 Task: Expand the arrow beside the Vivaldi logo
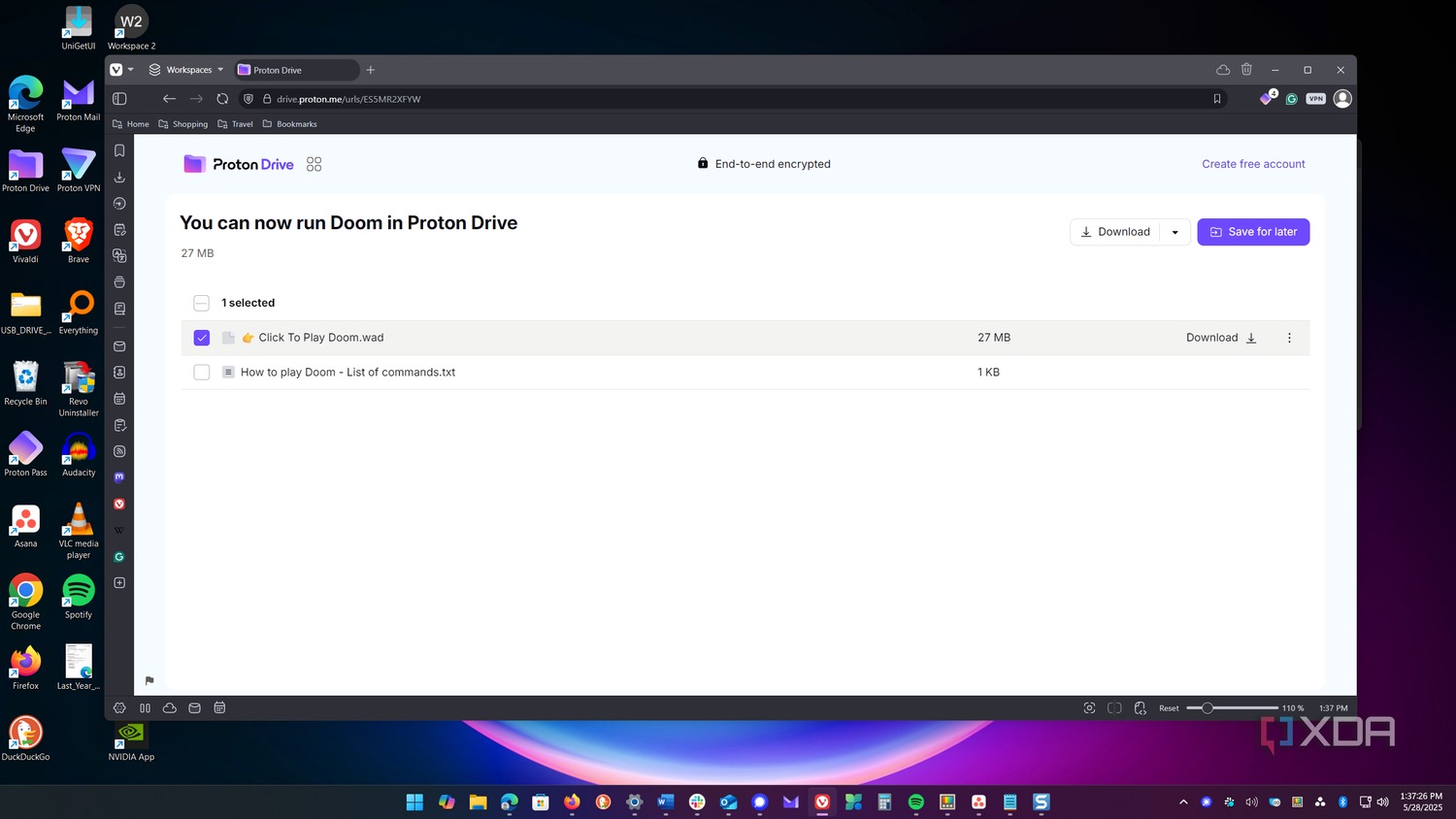(x=130, y=70)
